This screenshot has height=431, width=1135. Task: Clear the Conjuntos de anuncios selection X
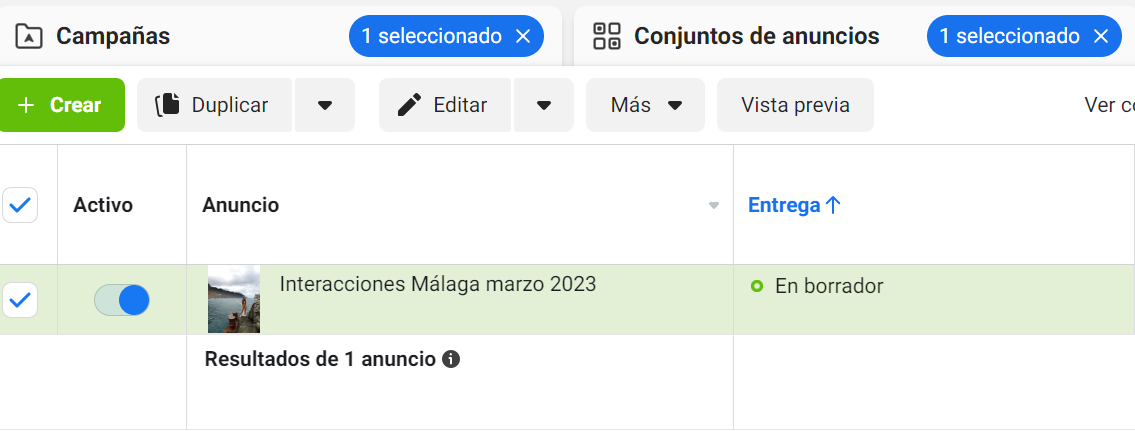point(1101,37)
